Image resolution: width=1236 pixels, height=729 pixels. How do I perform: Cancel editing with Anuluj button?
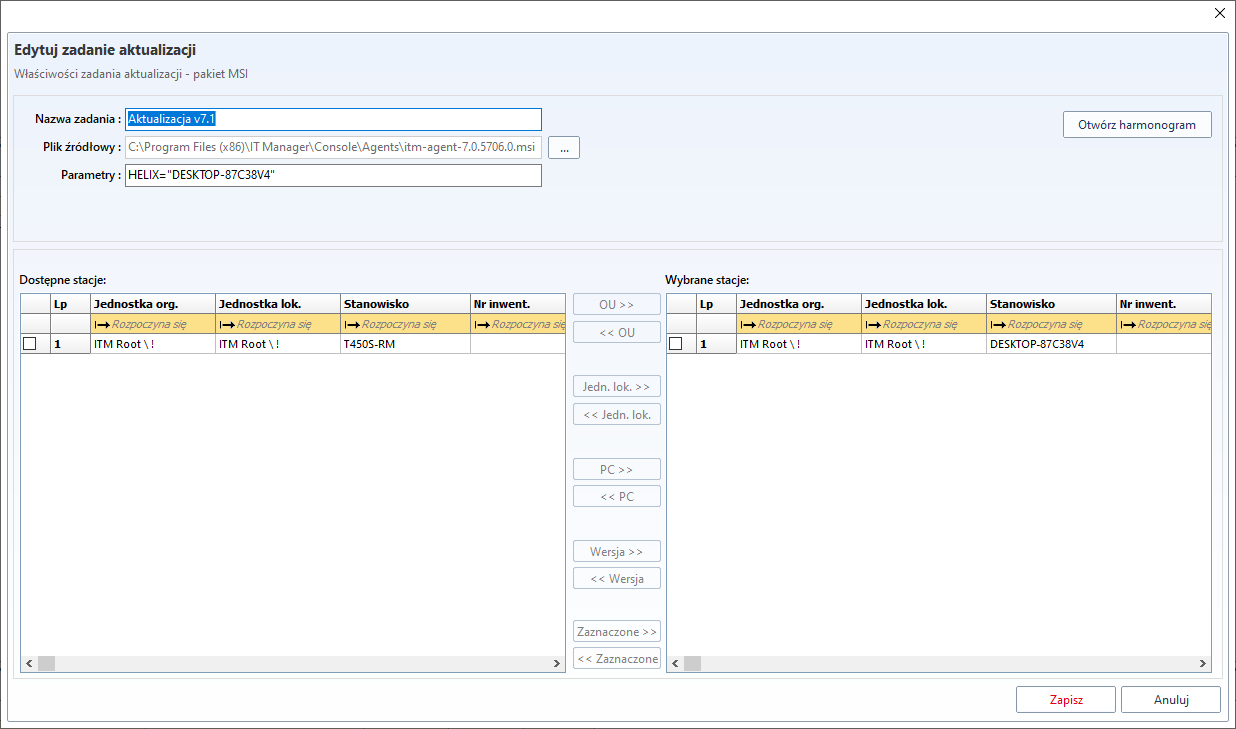1170,700
